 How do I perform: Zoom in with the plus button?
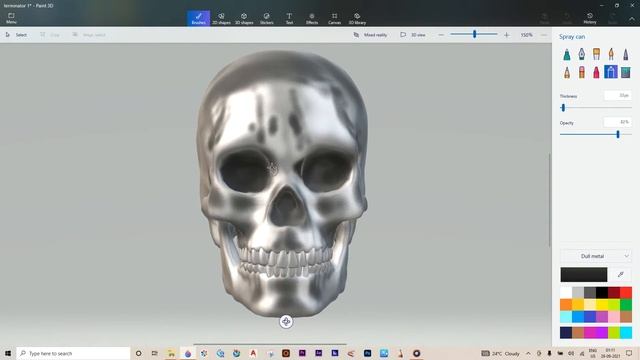507,35
